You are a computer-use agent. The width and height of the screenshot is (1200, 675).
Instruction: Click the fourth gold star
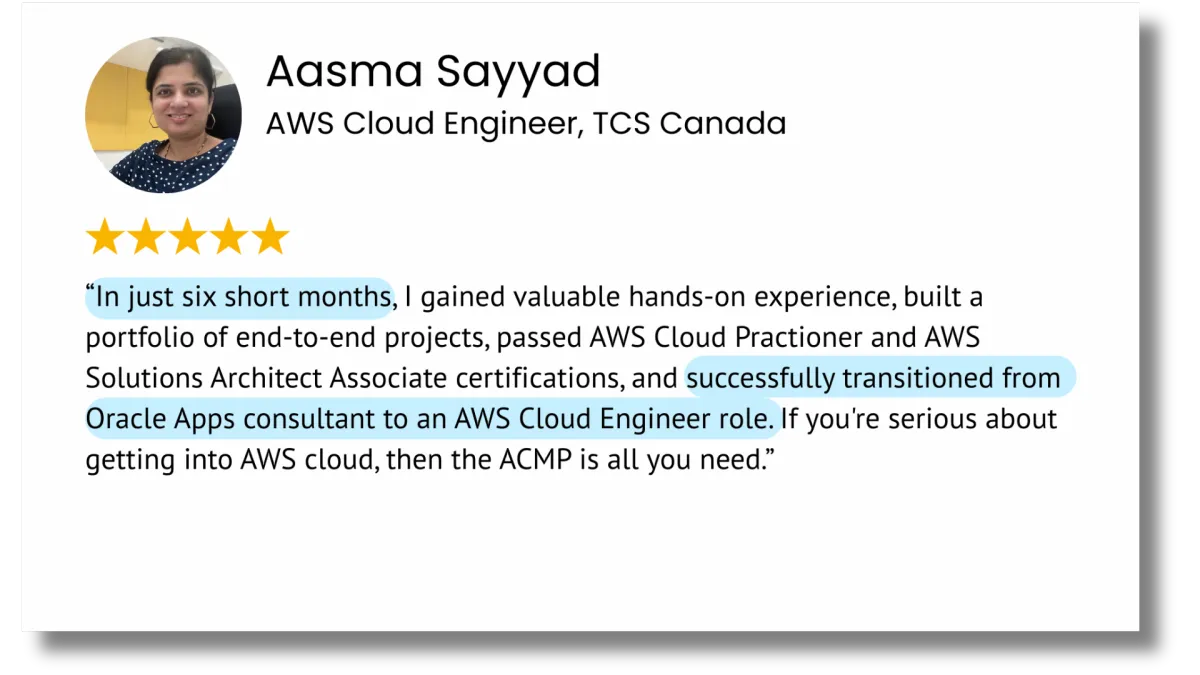(x=228, y=238)
